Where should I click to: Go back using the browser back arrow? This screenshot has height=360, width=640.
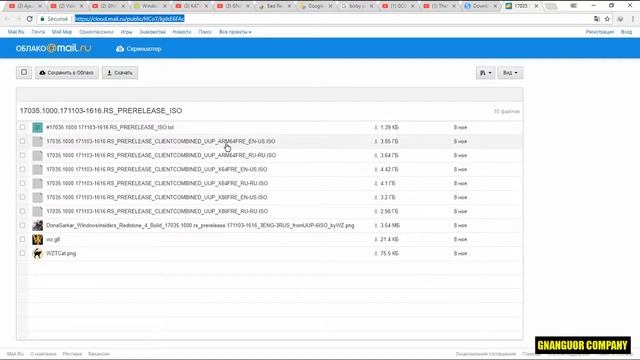(7, 19)
